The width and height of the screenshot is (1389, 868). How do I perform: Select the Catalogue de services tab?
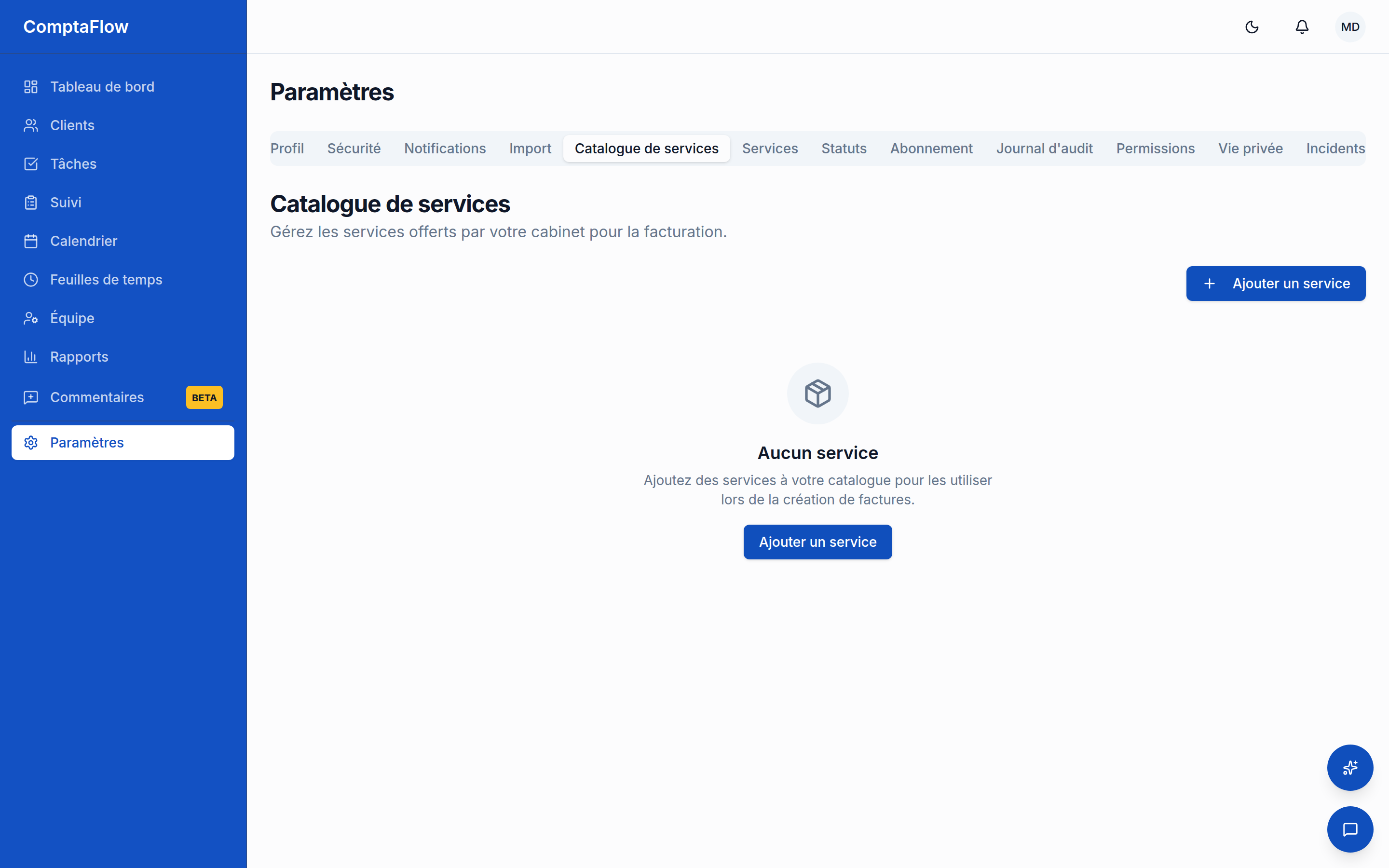(x=646, y=149)
